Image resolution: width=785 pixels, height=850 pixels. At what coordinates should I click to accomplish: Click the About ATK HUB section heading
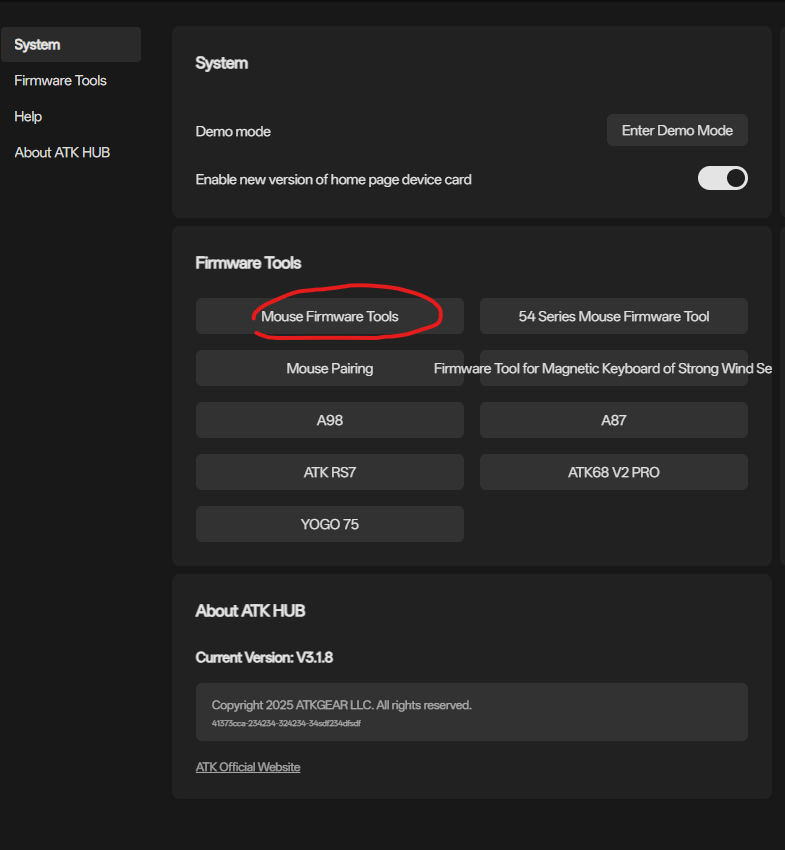[250, 611]
